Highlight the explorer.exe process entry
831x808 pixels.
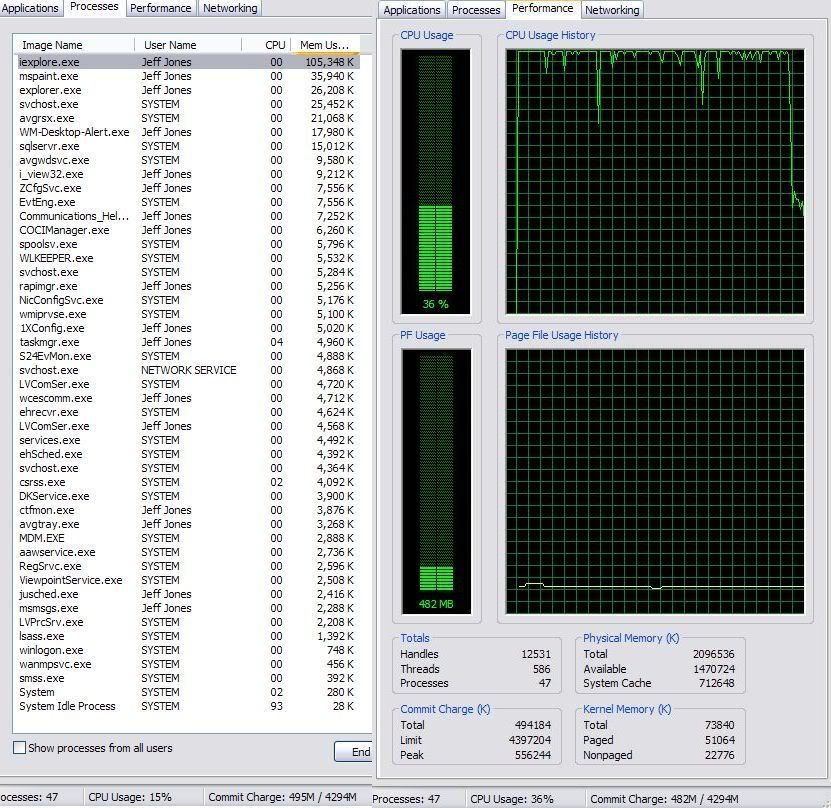[x=50, y=90]
